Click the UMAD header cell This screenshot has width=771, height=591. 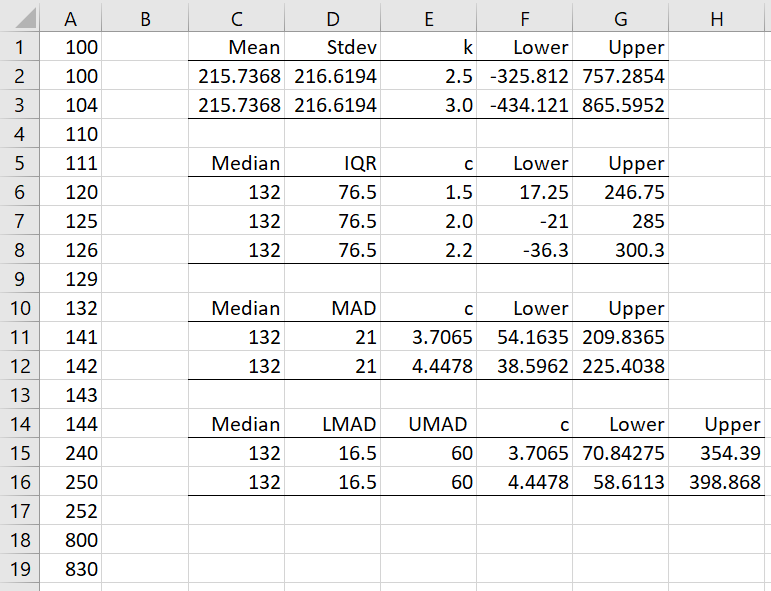(x=428, y=424)
